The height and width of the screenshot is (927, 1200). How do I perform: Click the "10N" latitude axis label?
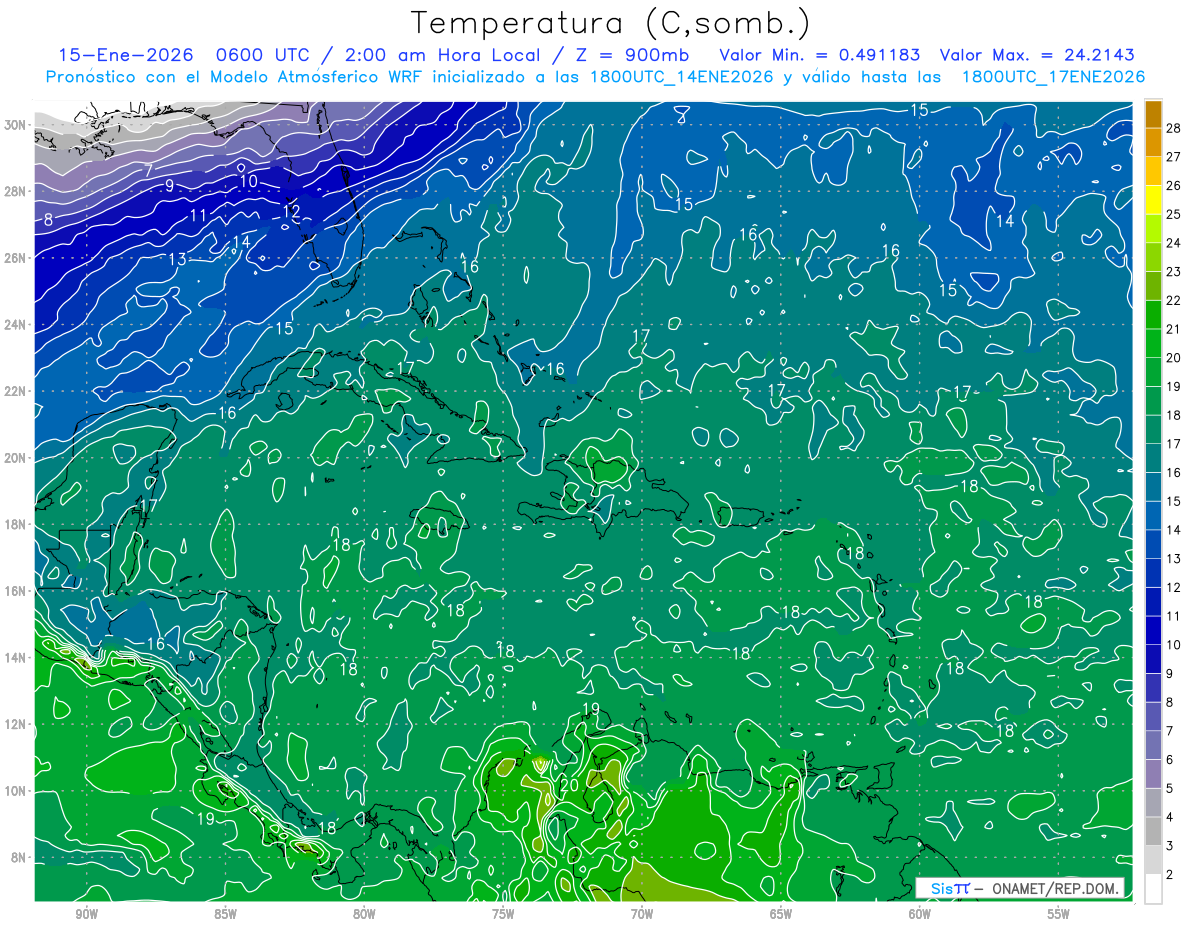click(x=15, y=791)
